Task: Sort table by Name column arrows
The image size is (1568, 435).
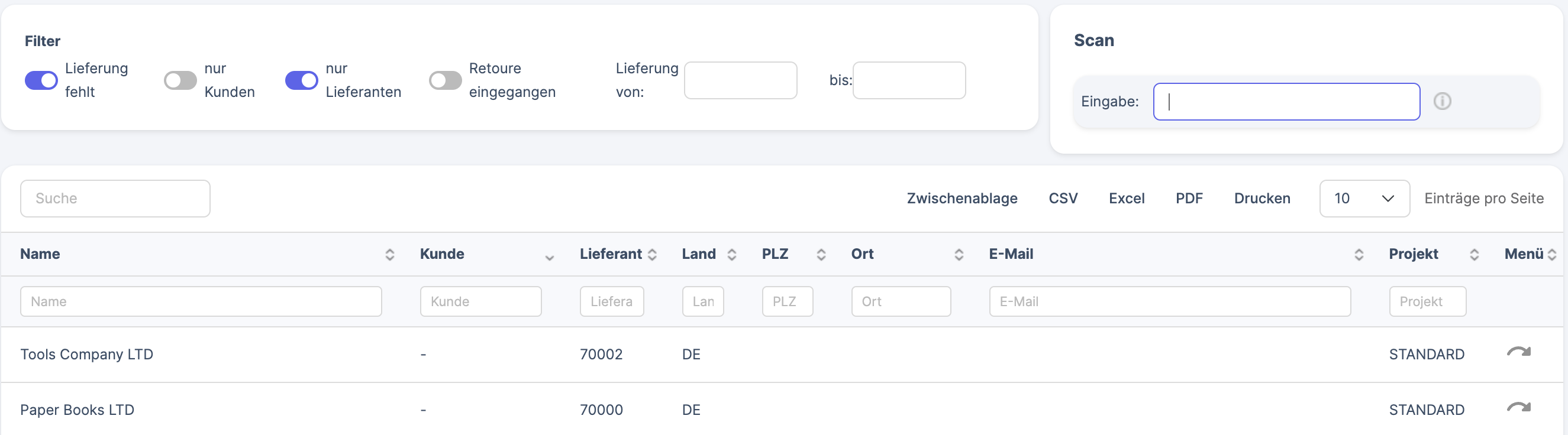Action: [389, 255]
